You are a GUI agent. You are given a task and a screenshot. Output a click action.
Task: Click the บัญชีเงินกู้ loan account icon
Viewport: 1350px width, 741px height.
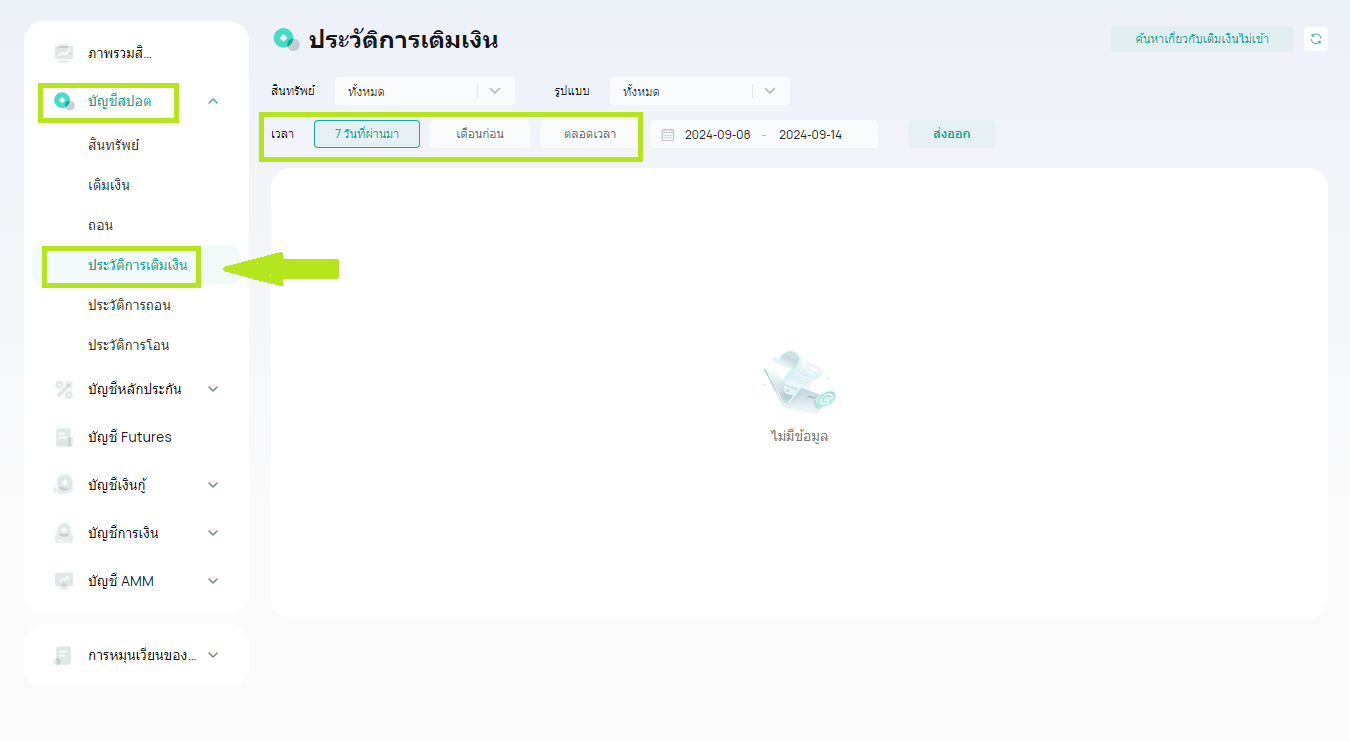coord(64,485)
